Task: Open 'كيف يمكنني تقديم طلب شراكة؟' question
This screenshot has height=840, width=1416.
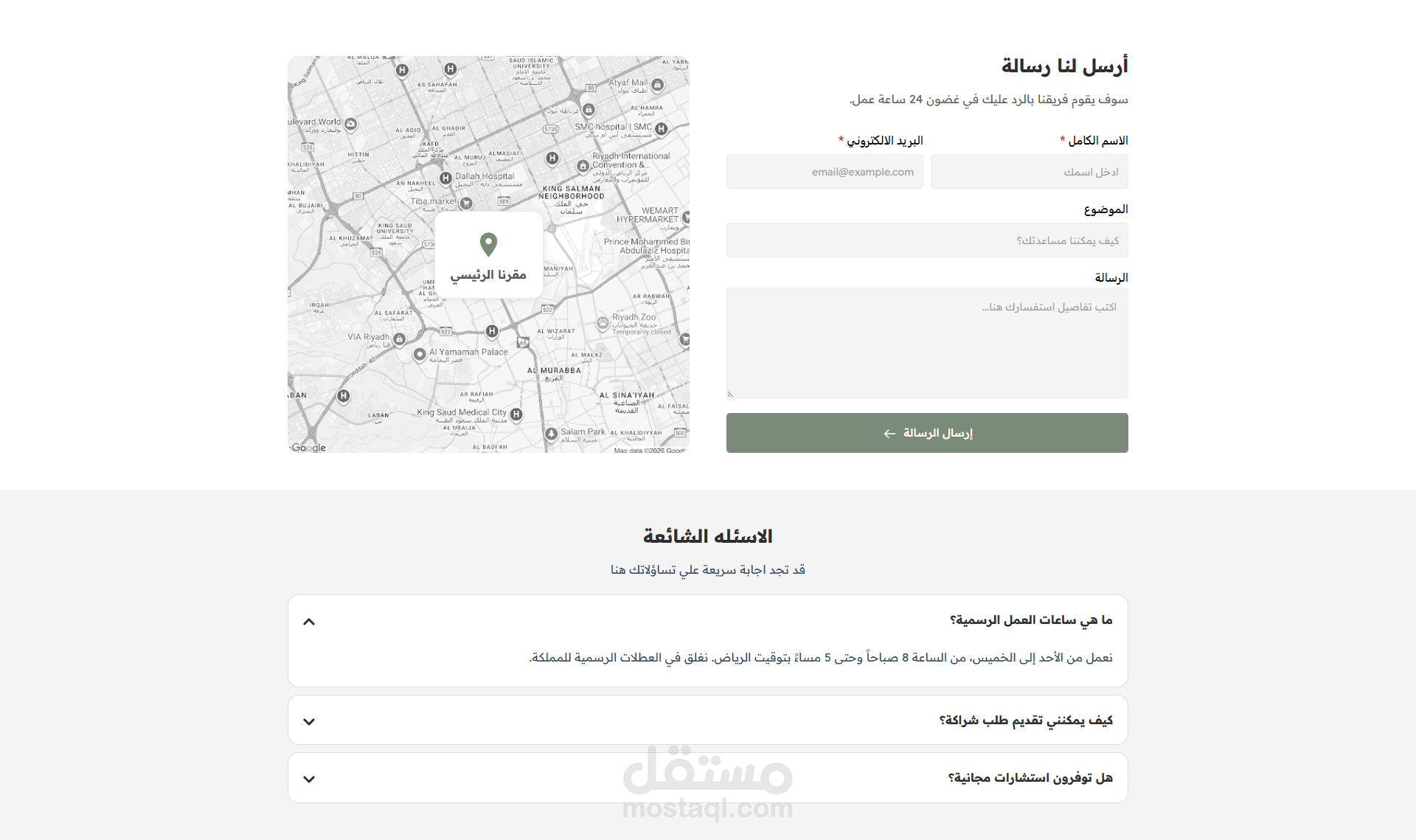Action: pyautogui.click(x=1025, y=721)
